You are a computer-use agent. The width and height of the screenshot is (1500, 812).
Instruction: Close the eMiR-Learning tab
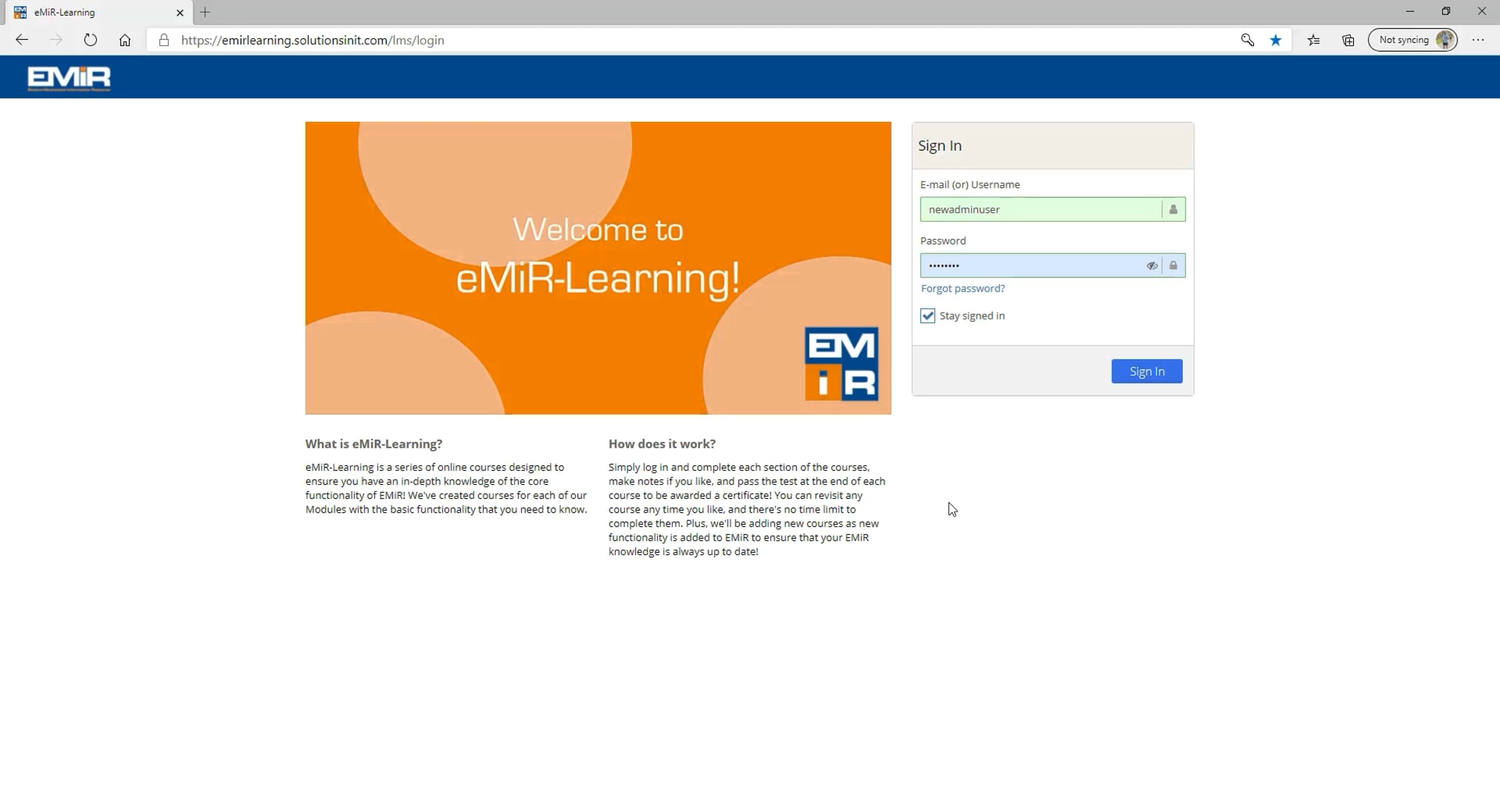click(x=180, y=12)
